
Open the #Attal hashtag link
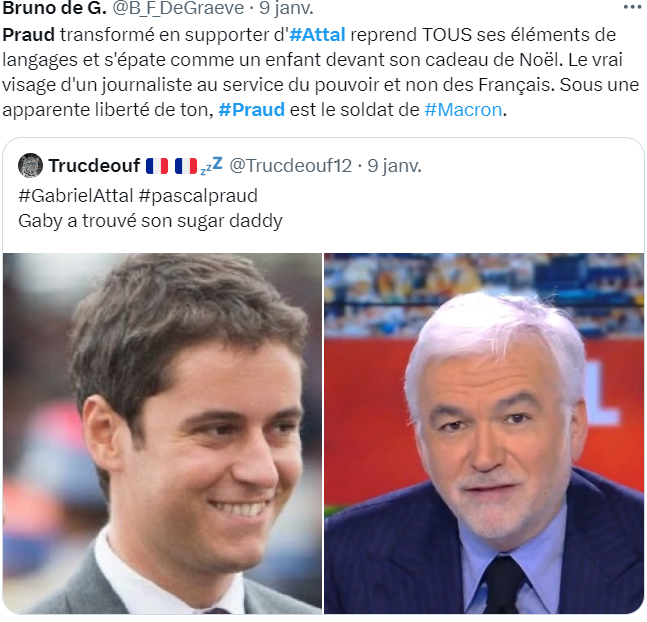click(x=317, y=35)
